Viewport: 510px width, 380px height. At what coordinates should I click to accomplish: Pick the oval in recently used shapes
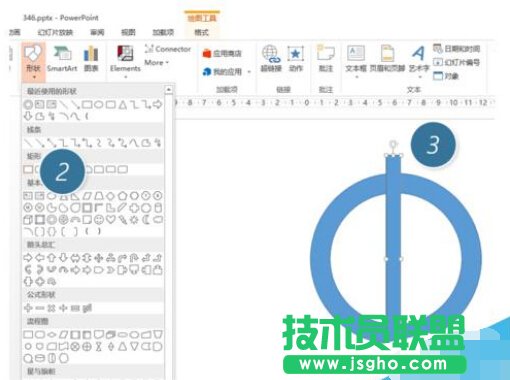point(98,105)
